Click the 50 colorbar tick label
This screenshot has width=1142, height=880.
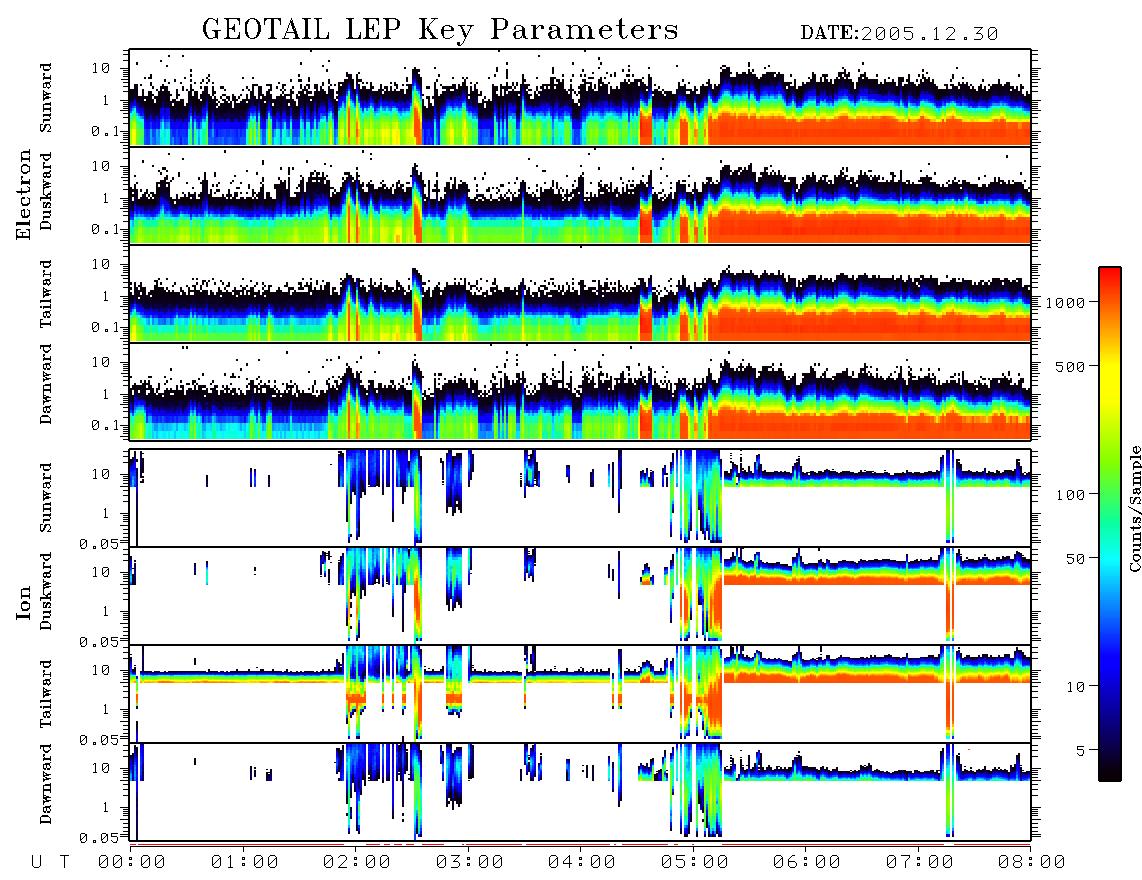(x=1076, y=559)
